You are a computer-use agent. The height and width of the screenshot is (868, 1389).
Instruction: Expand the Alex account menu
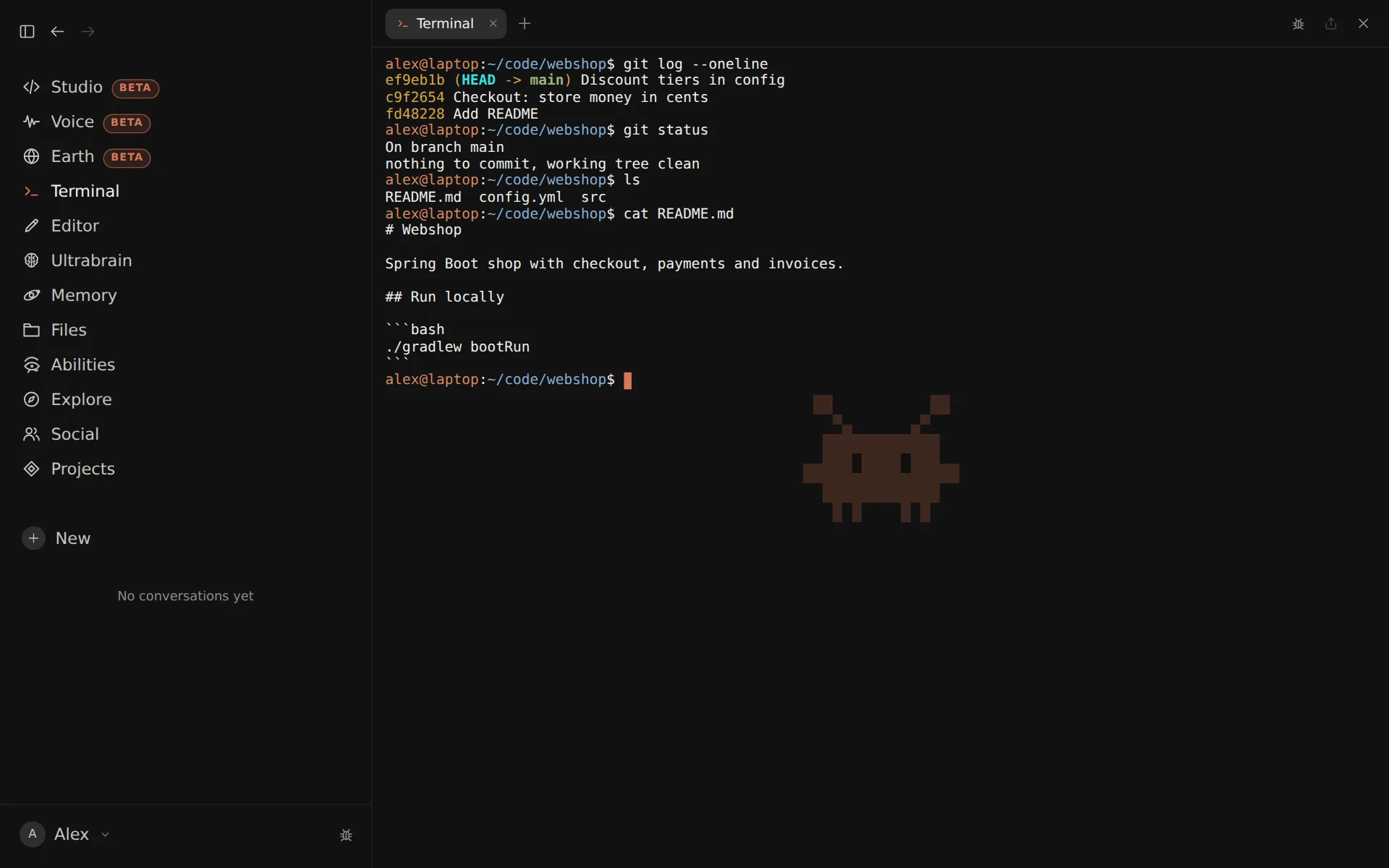click(x=65, y=834)
